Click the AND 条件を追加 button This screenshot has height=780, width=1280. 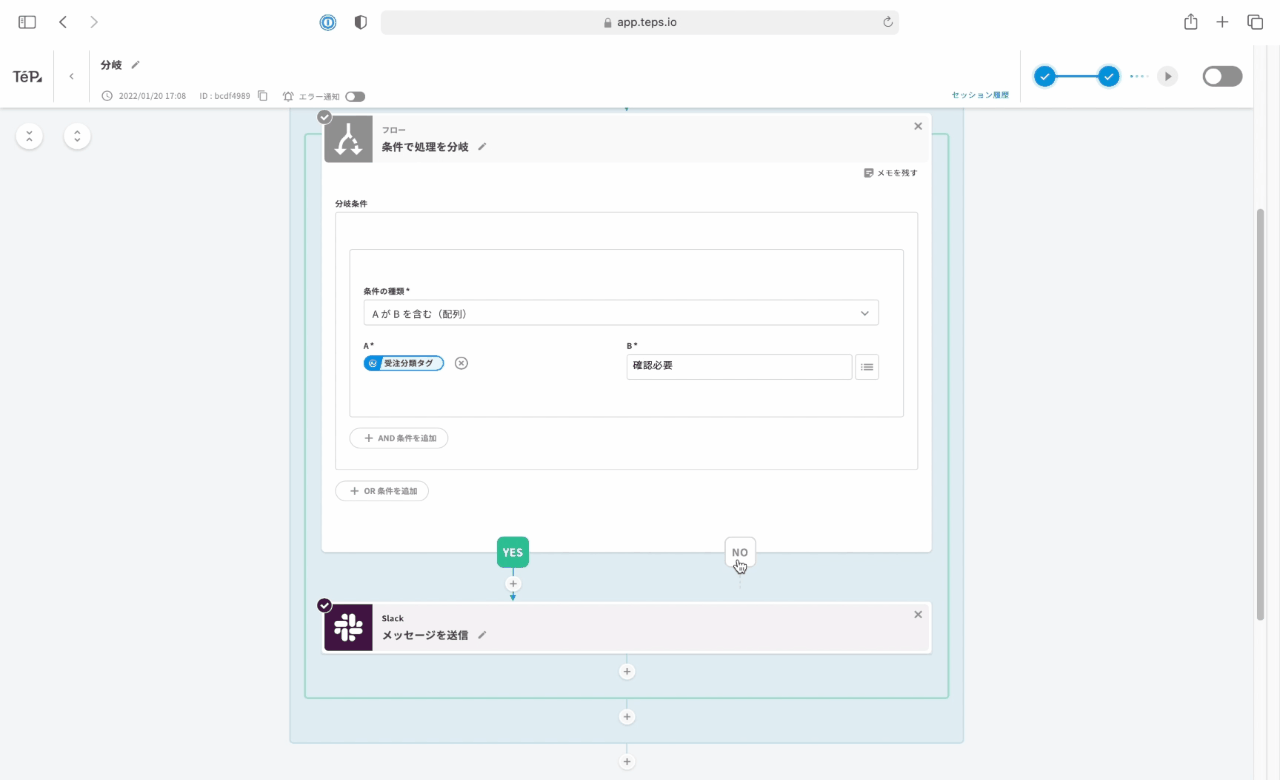pyautogui.click(x=399, y=438)
